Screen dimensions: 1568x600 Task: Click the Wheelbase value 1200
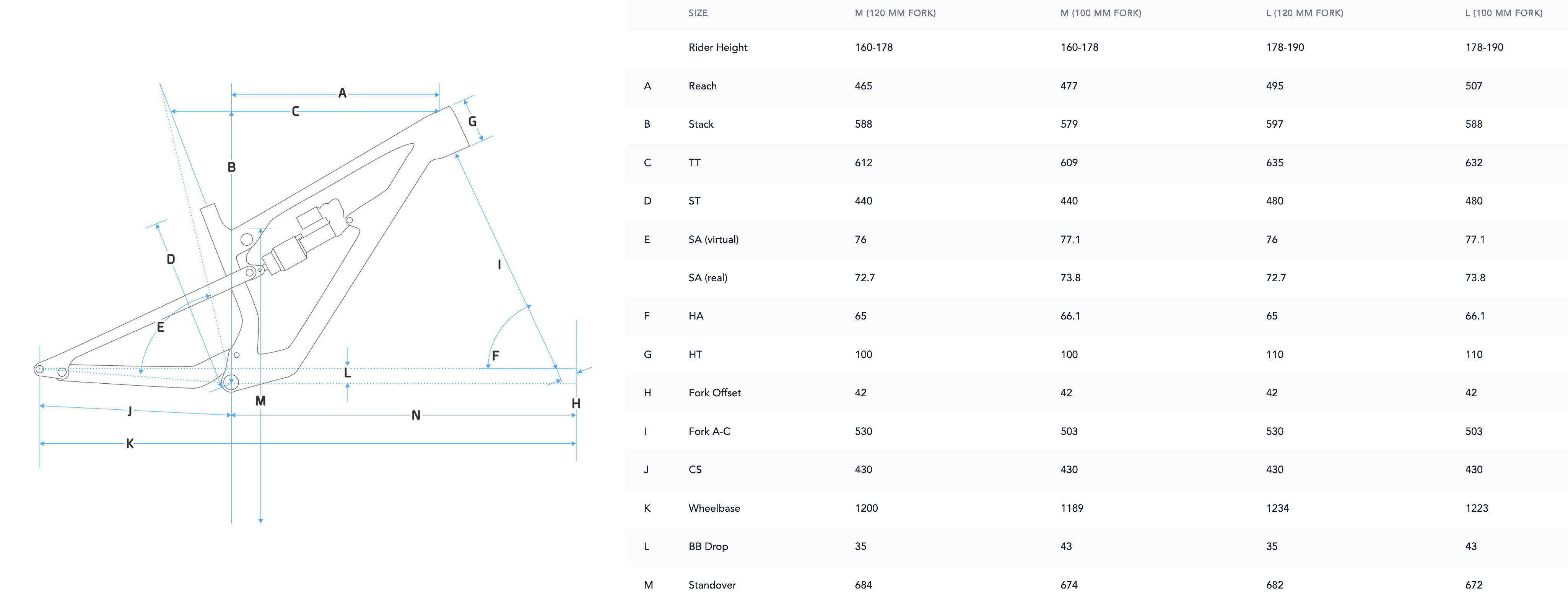click(866, 508)
